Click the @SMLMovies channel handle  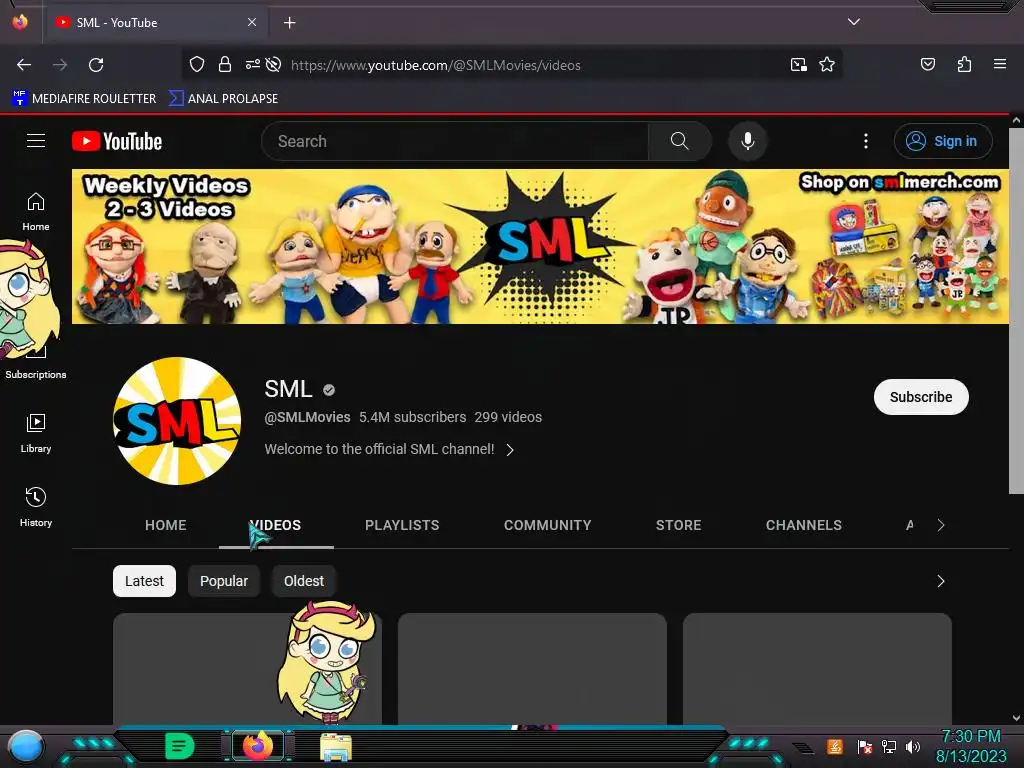[x=308, y=417]
